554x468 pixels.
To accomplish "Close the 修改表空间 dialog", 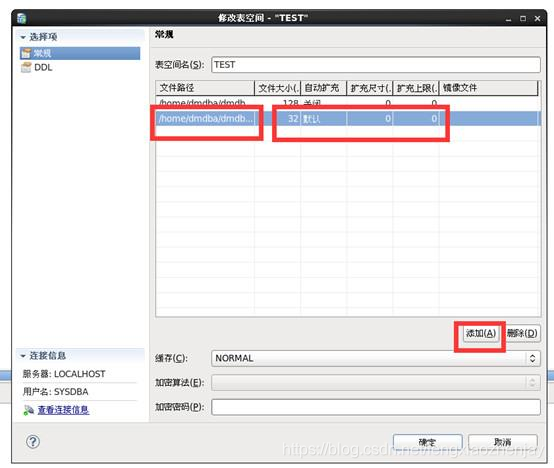I will (537, 18).
